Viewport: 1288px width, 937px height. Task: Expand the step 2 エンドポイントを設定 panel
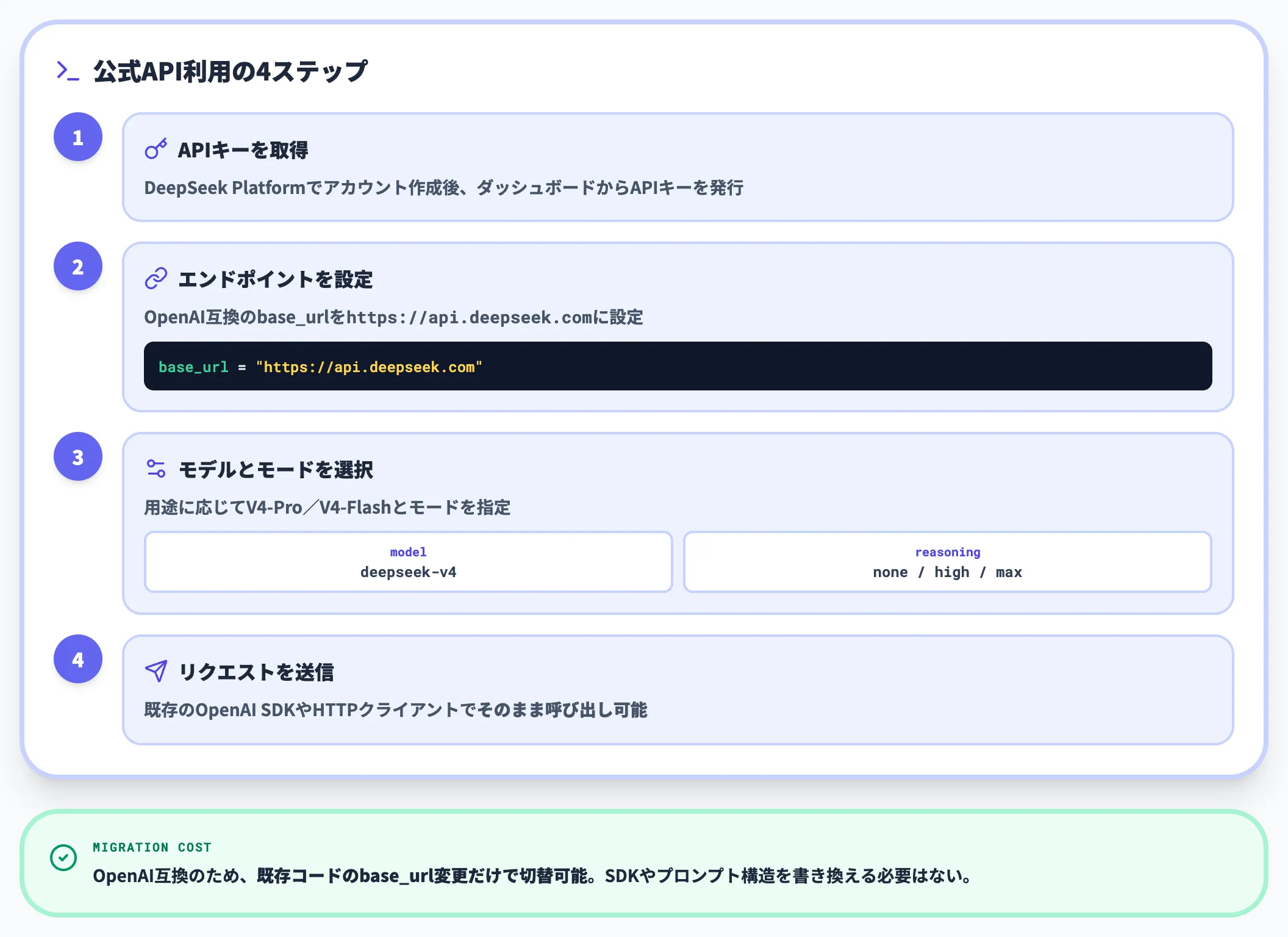coord(677,326)
